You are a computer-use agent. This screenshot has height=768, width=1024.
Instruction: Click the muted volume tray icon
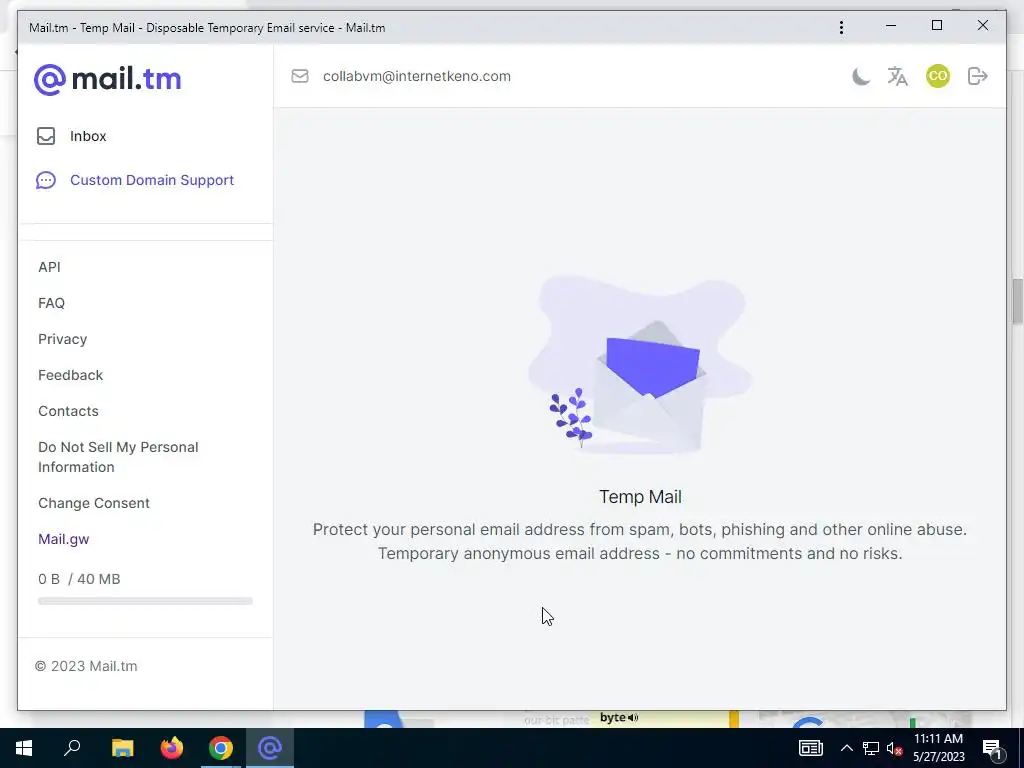click(894, 749)
